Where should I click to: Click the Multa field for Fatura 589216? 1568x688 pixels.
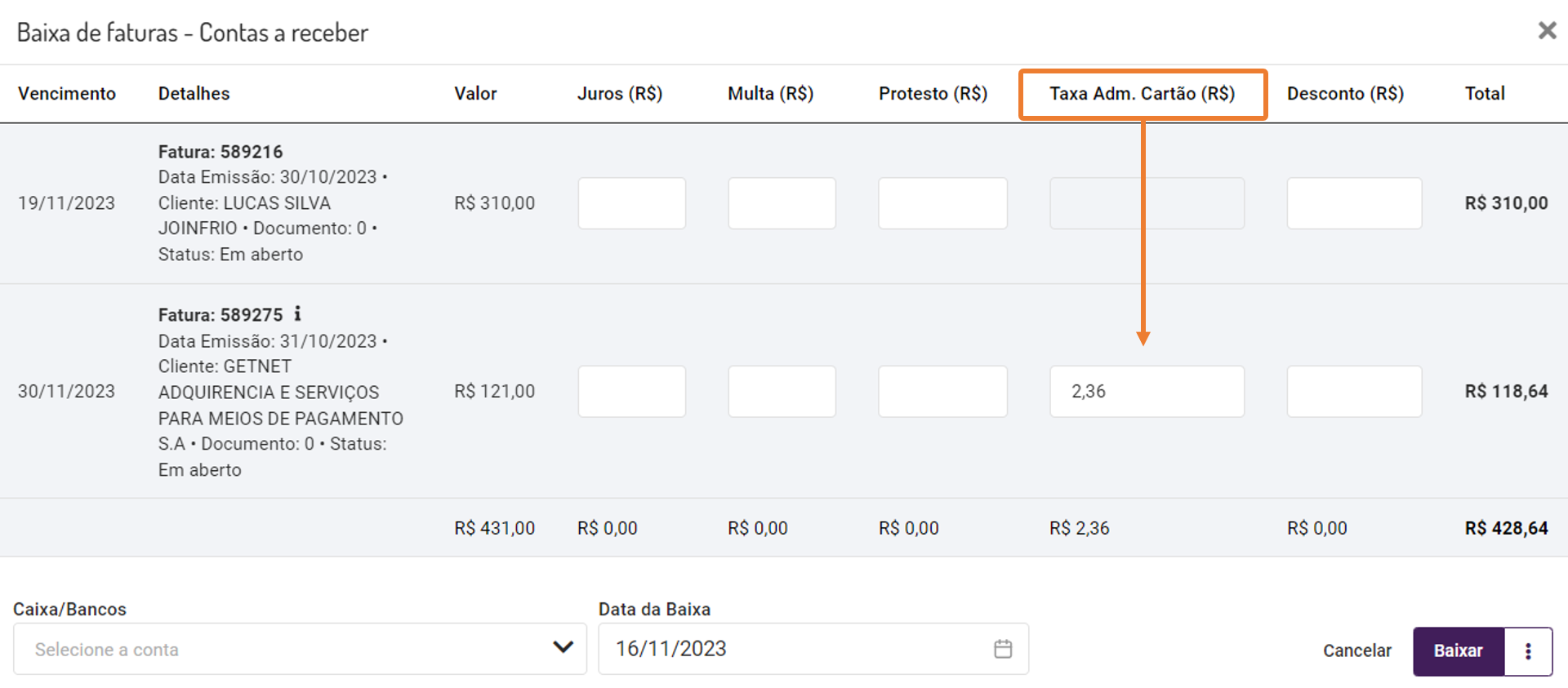click(x=782, y=203)
